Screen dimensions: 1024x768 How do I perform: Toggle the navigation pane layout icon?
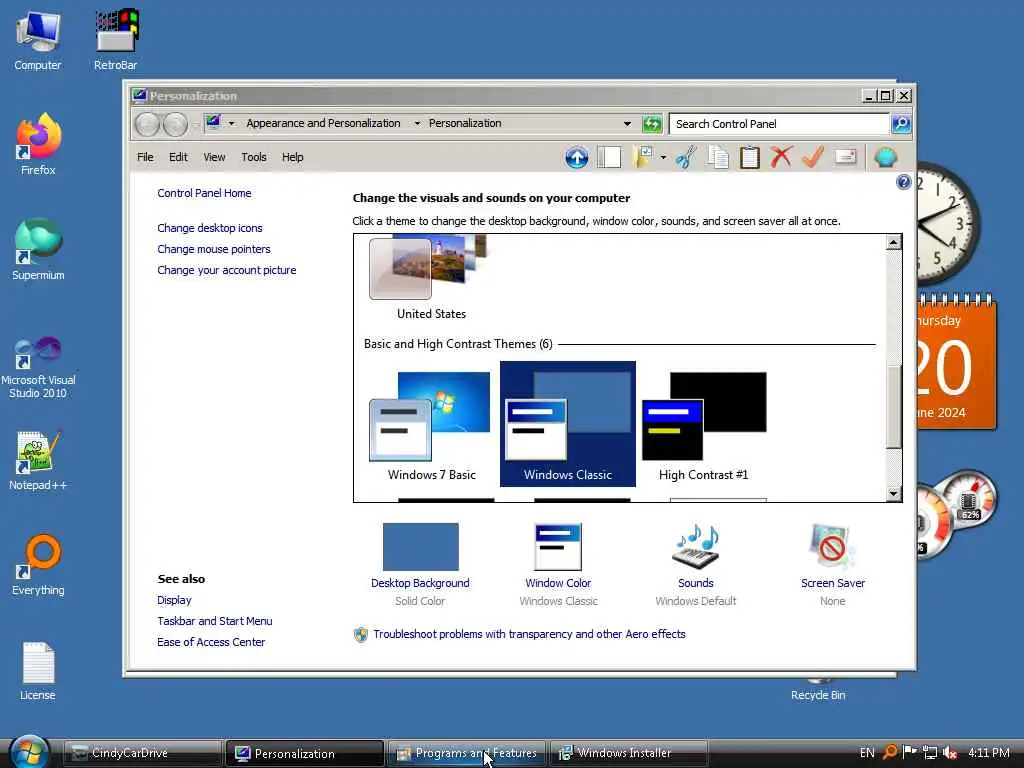click(609, 157)
